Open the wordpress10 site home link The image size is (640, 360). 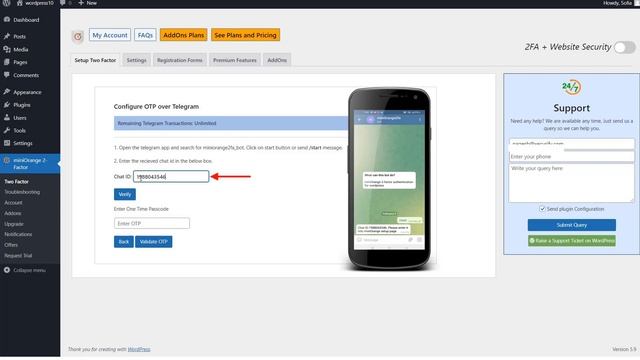point(35,3)
